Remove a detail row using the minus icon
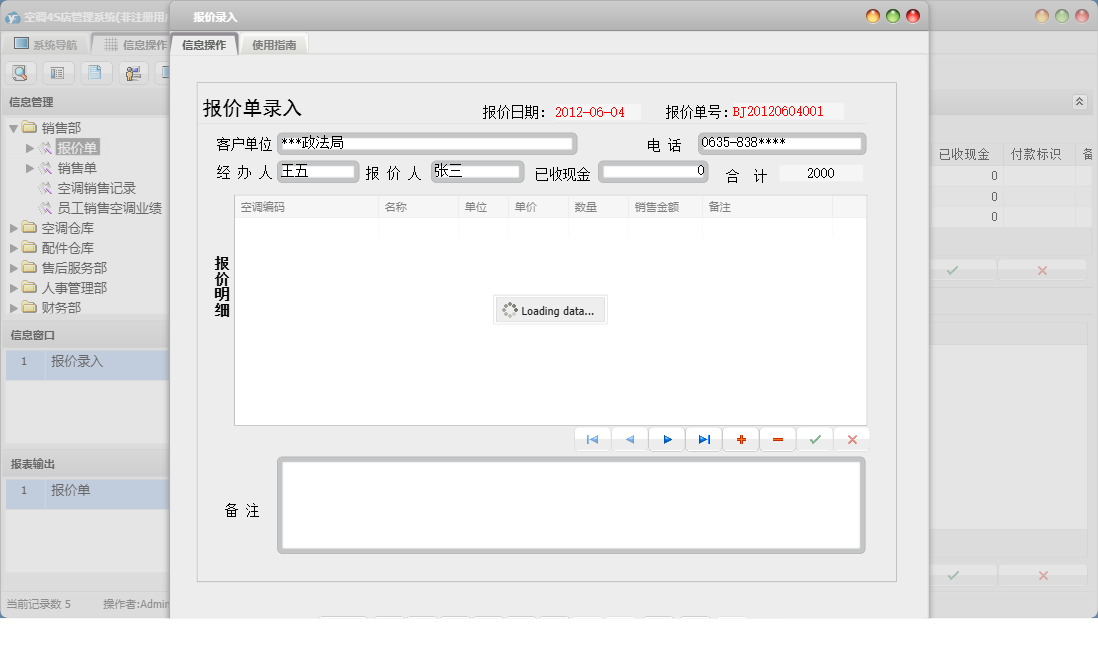The image size is (1098, 655). [778, 438]
